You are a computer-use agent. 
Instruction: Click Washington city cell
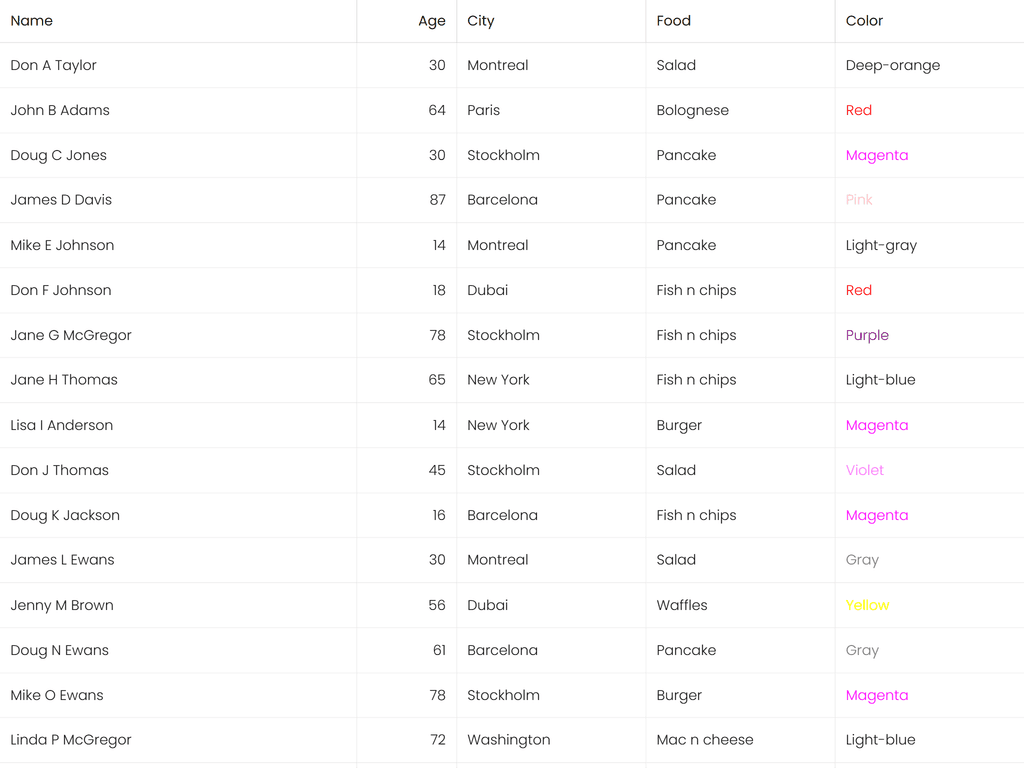(x=509, y=741)
